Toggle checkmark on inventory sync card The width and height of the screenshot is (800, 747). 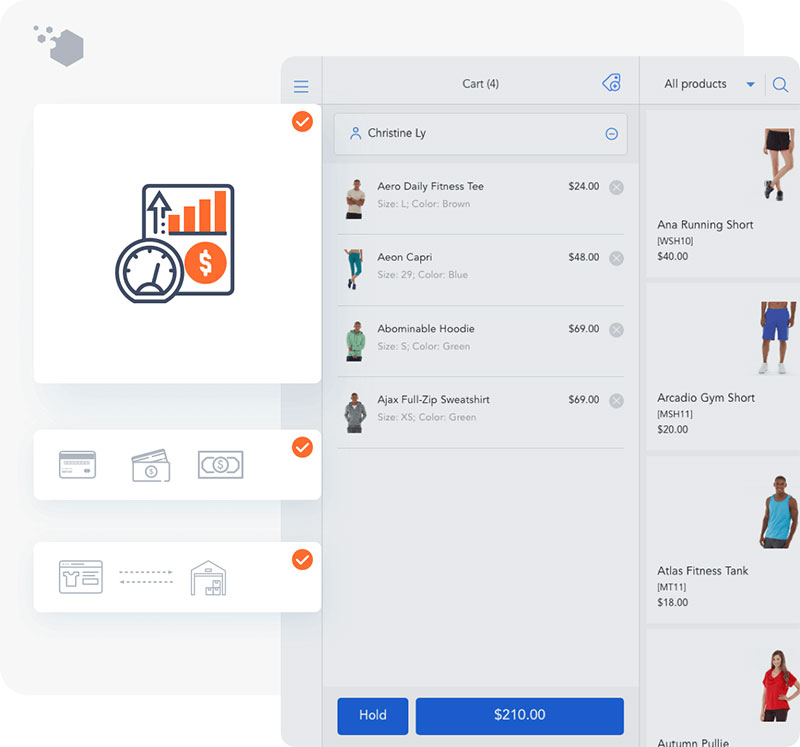302,560
